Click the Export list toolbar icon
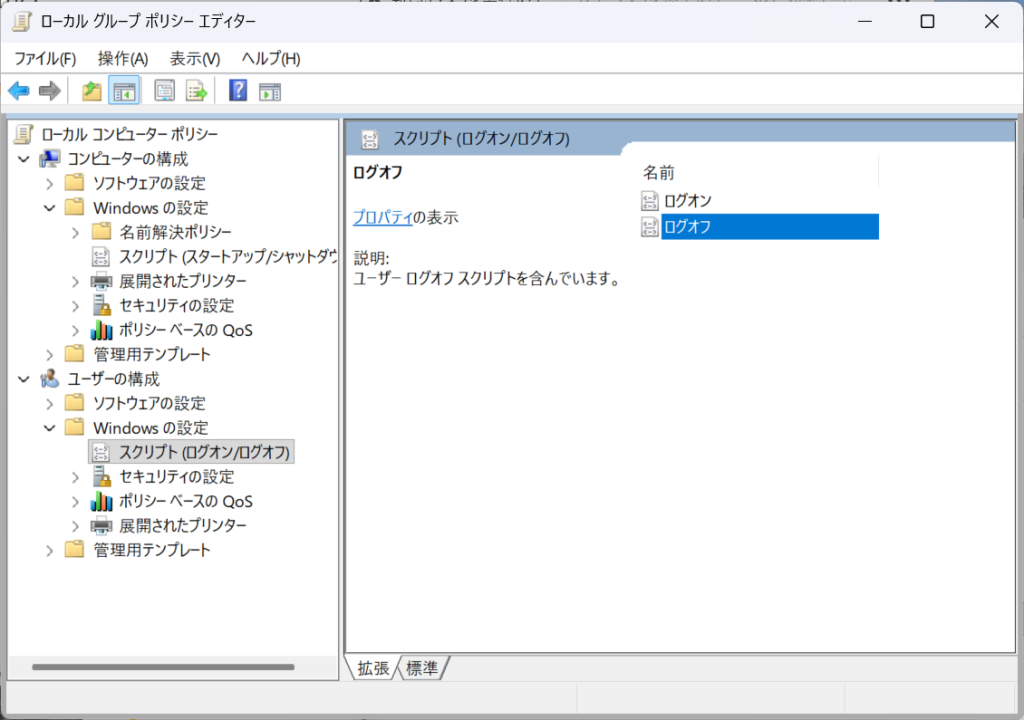This screenshot has width=1024, height=720. [196, 91]
